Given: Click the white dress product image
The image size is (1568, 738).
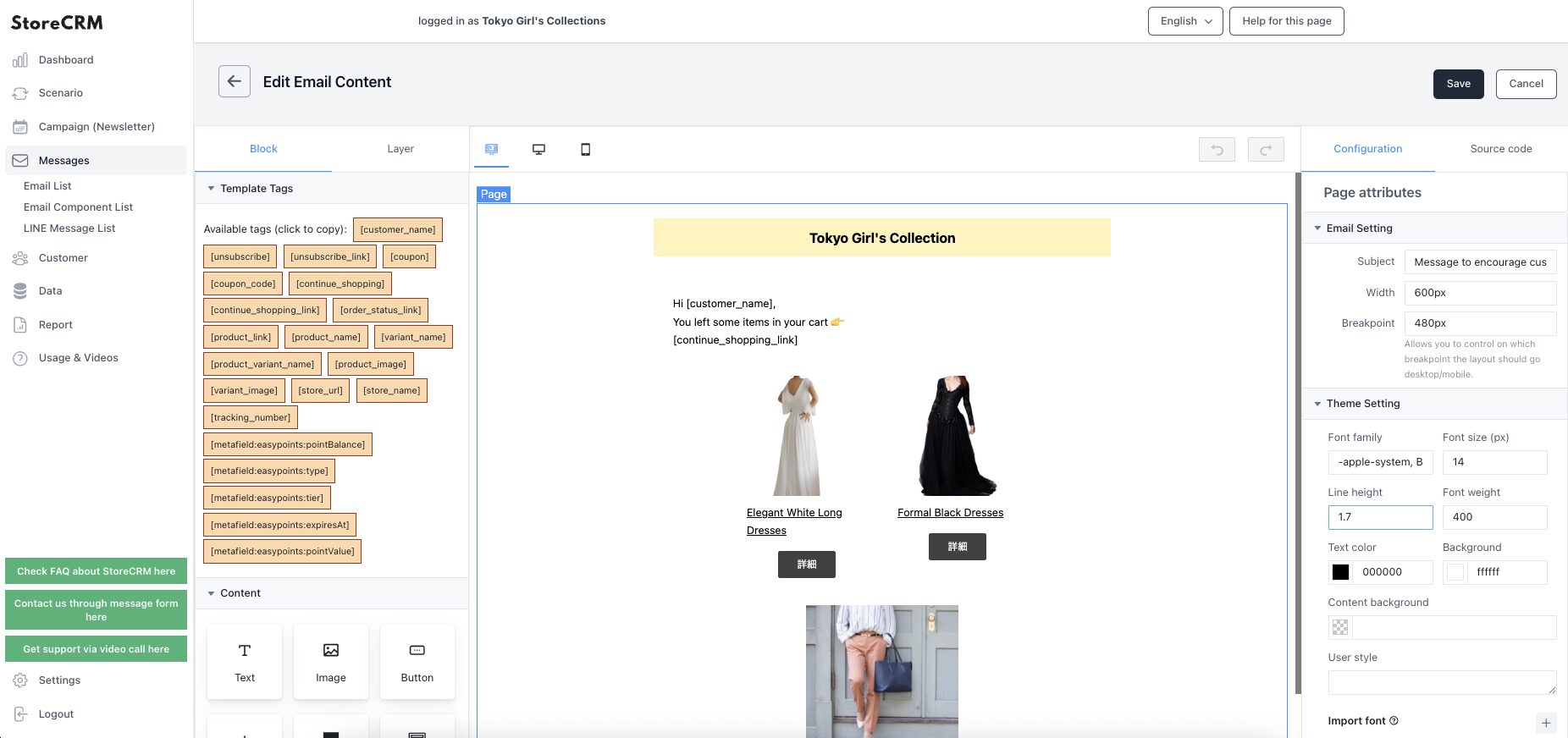Looking at the screenshot, I should [x=798, y=436].
